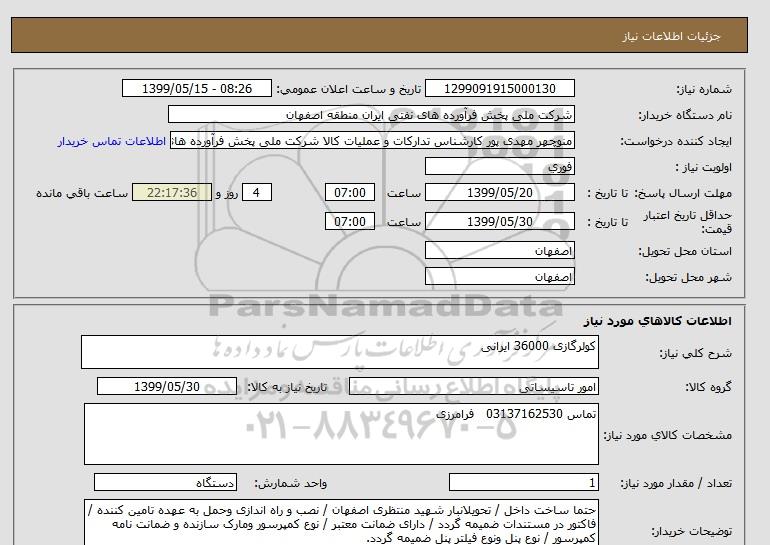Viewport: 770px width, 545px height.
Task: Click the remaining days field showing 4
Action: (x=256, y=192)
